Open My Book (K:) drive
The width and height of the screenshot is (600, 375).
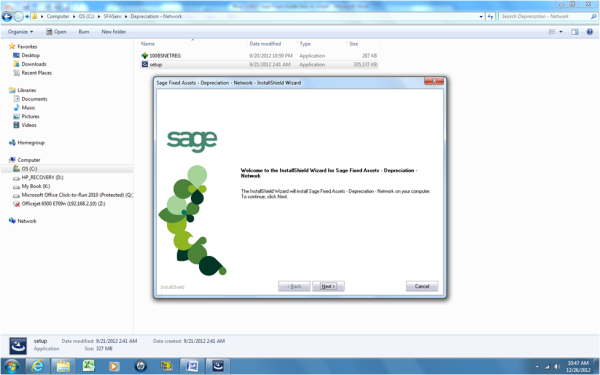click(36, 186)
